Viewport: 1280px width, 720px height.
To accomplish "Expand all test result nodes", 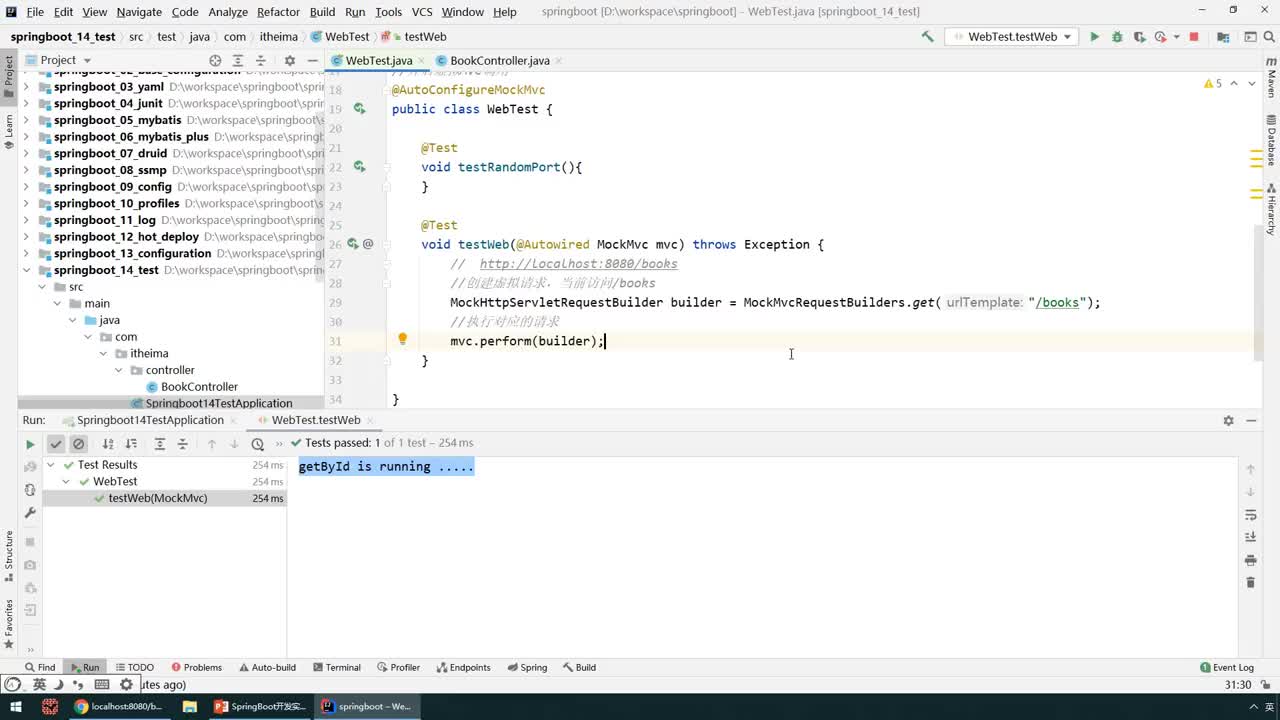I will point(159,444).
